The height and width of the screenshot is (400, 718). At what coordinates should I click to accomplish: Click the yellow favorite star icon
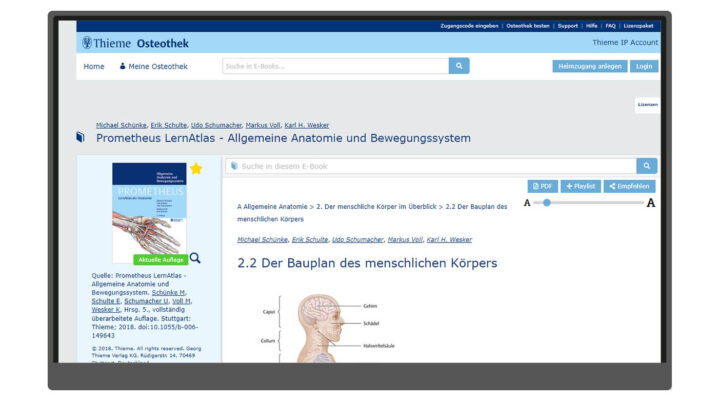(x=196, y=169)
